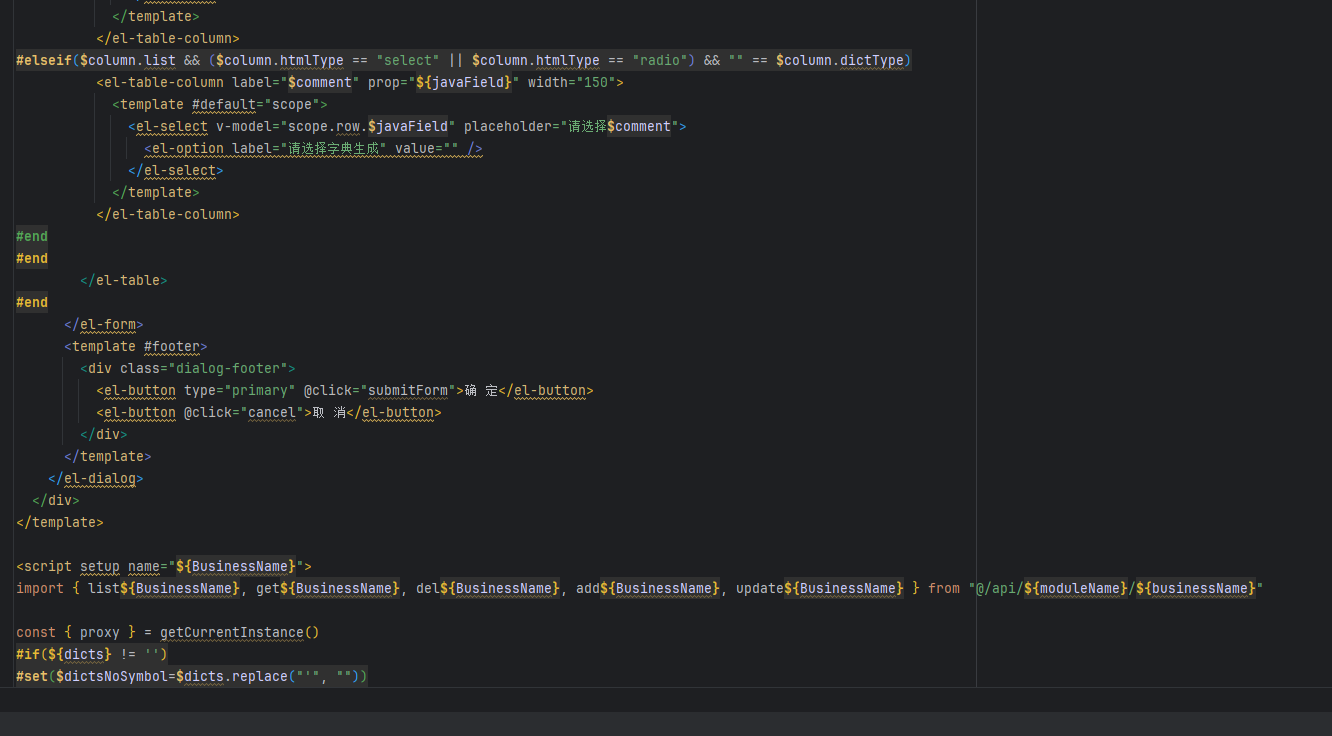The height and width of the screenshot is (736, 1332).
Task: Click "update${BusinessName}" in the import
Action: pyautogui.click(x=820, y=589)
